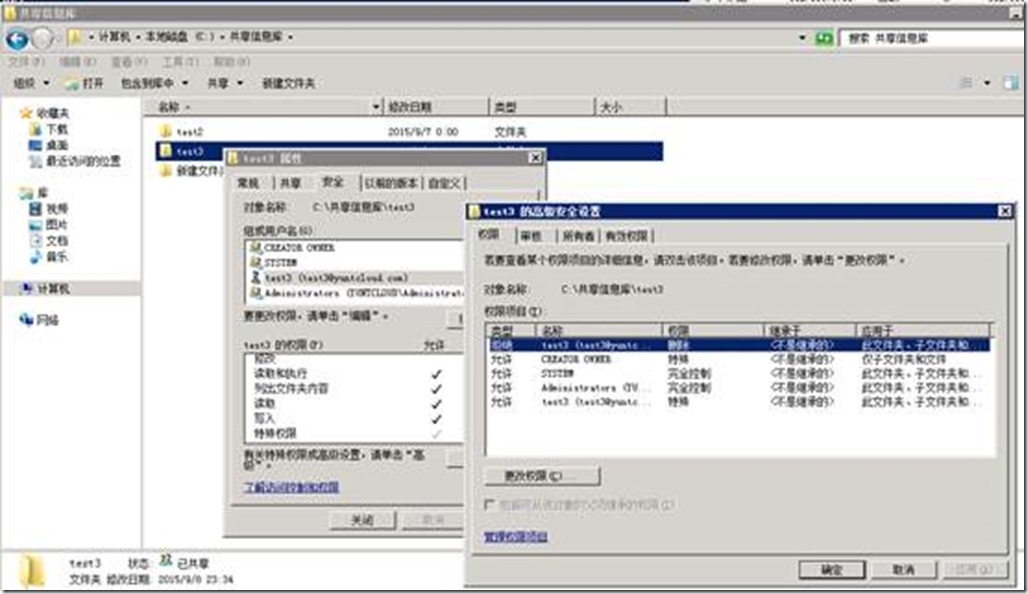Sort permission entries by 继承于 column

click(810, 330)
